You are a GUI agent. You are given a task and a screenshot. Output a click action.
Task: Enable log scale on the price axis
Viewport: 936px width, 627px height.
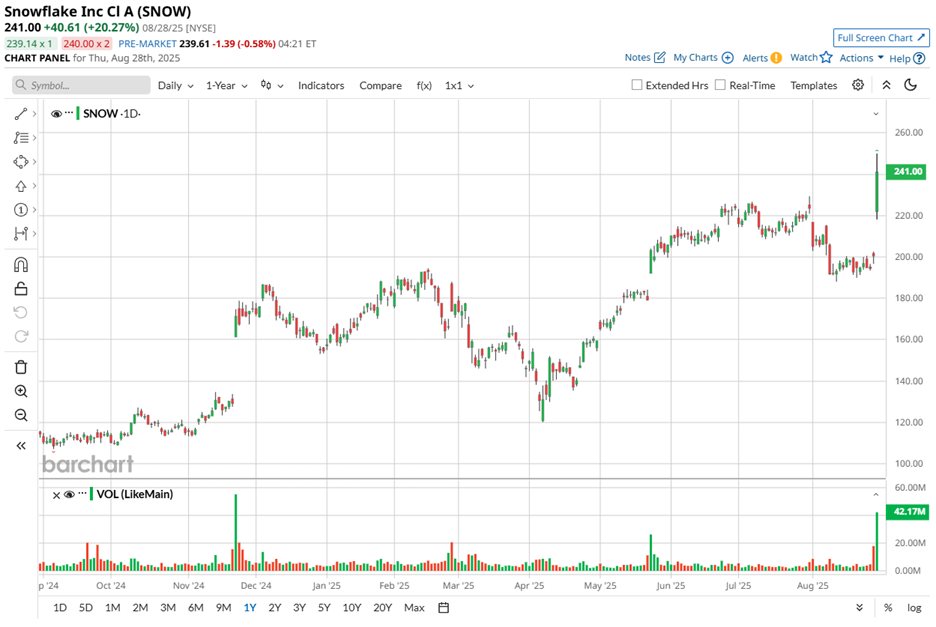pyautogui.click(x=914, y=608)
